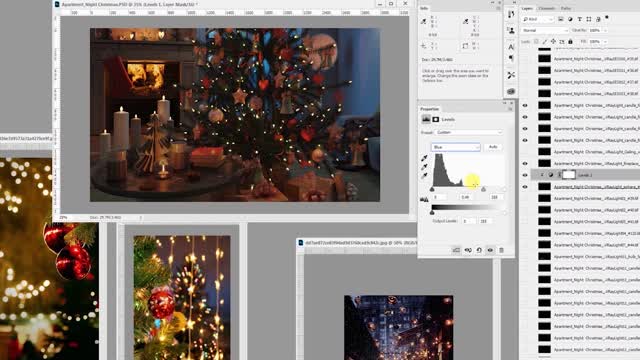Pick the white point eyedropper in Levels
This screenshot has width=640, height=360.
(424, 176)
